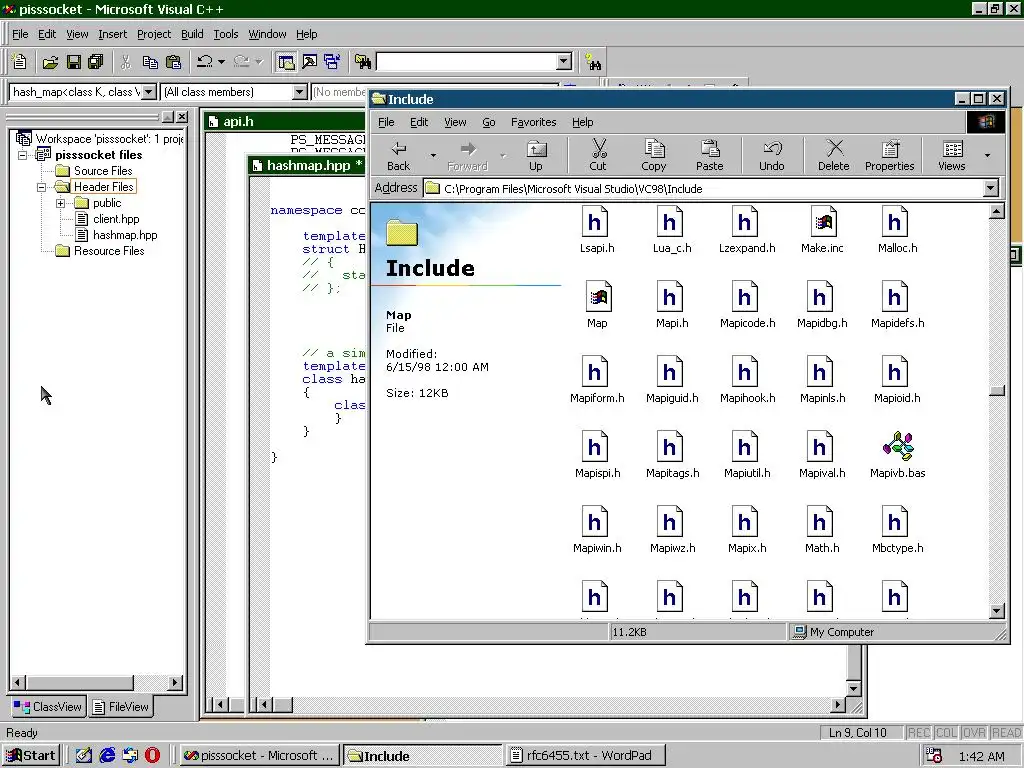
Task: Open the Address bar dropdown
Action: (991, 189)
